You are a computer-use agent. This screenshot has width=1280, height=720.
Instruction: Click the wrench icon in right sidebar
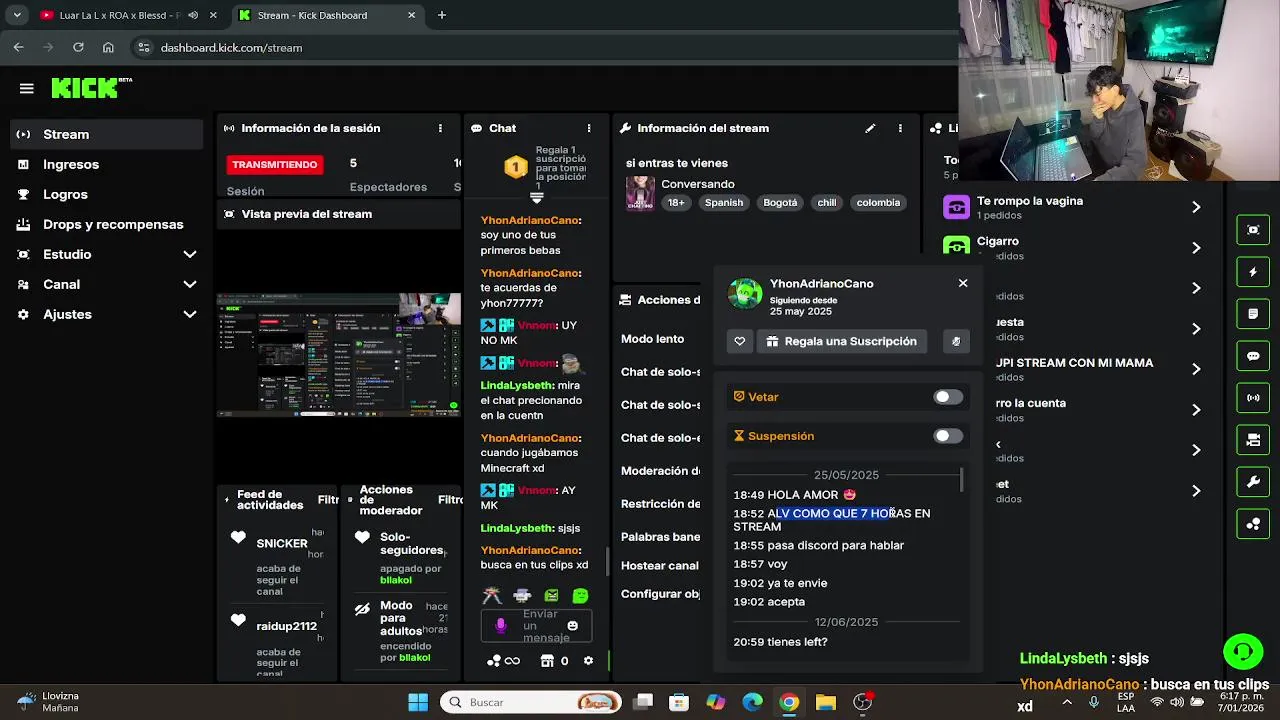coord(1253,482)
